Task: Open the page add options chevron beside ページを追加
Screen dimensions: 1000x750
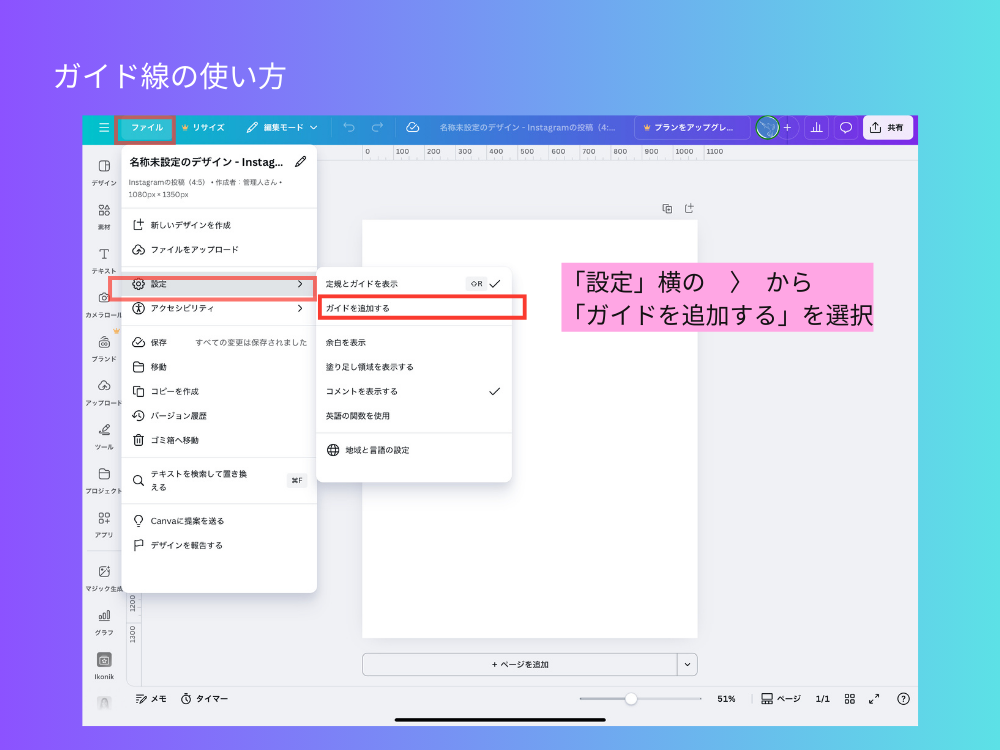Action: pyautogui.click(x=688, y=664)
